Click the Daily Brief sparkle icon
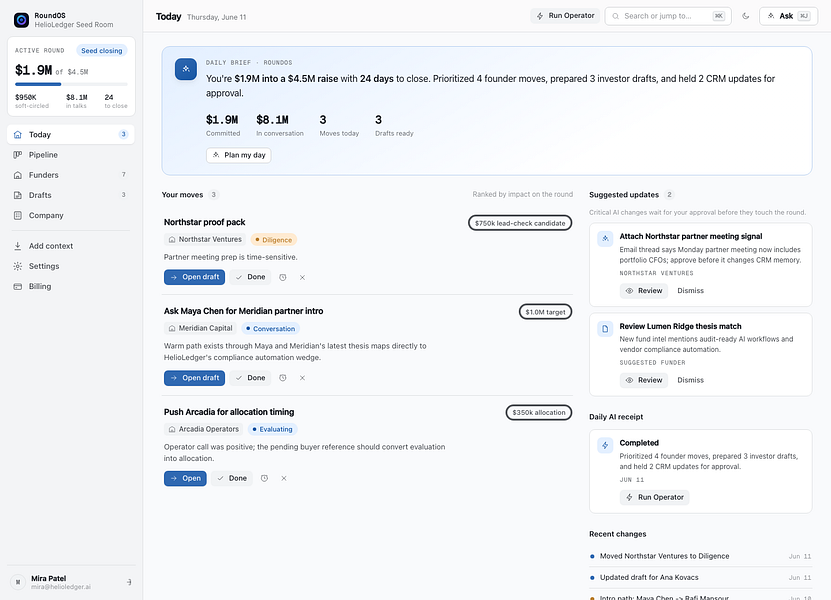The image size is (831, 600). pyautogui.click(x=186, y=69)
